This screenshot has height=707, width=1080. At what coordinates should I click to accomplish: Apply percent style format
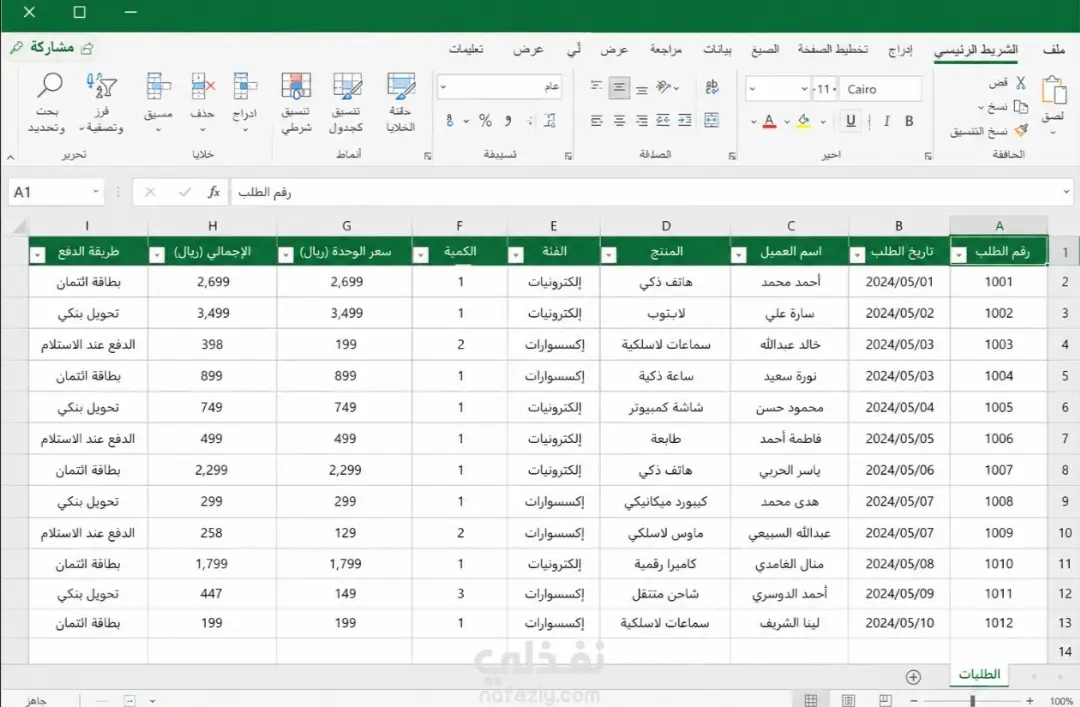click(x=485, y=121)
